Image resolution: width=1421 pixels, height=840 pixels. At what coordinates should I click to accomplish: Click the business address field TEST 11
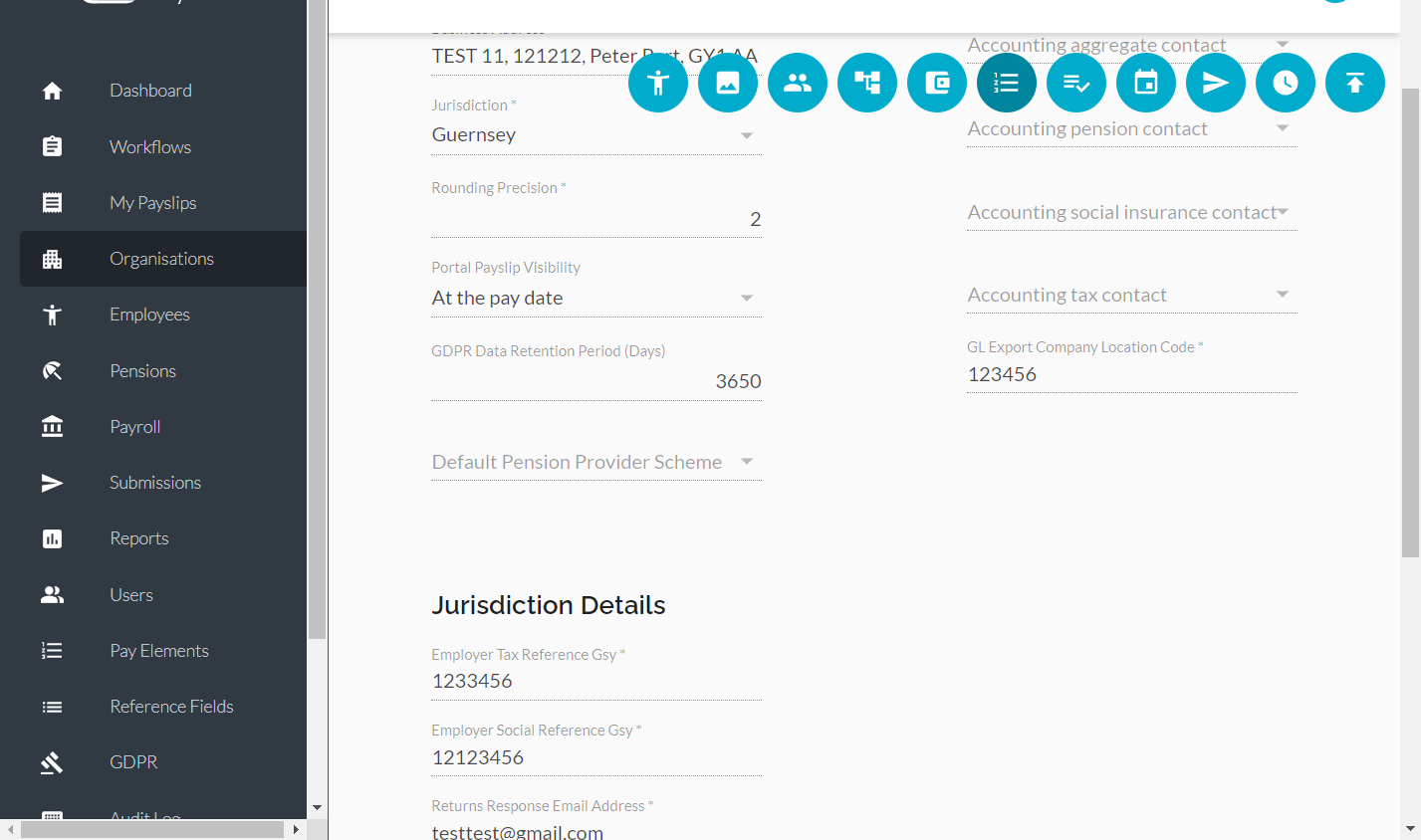(596, 57)
